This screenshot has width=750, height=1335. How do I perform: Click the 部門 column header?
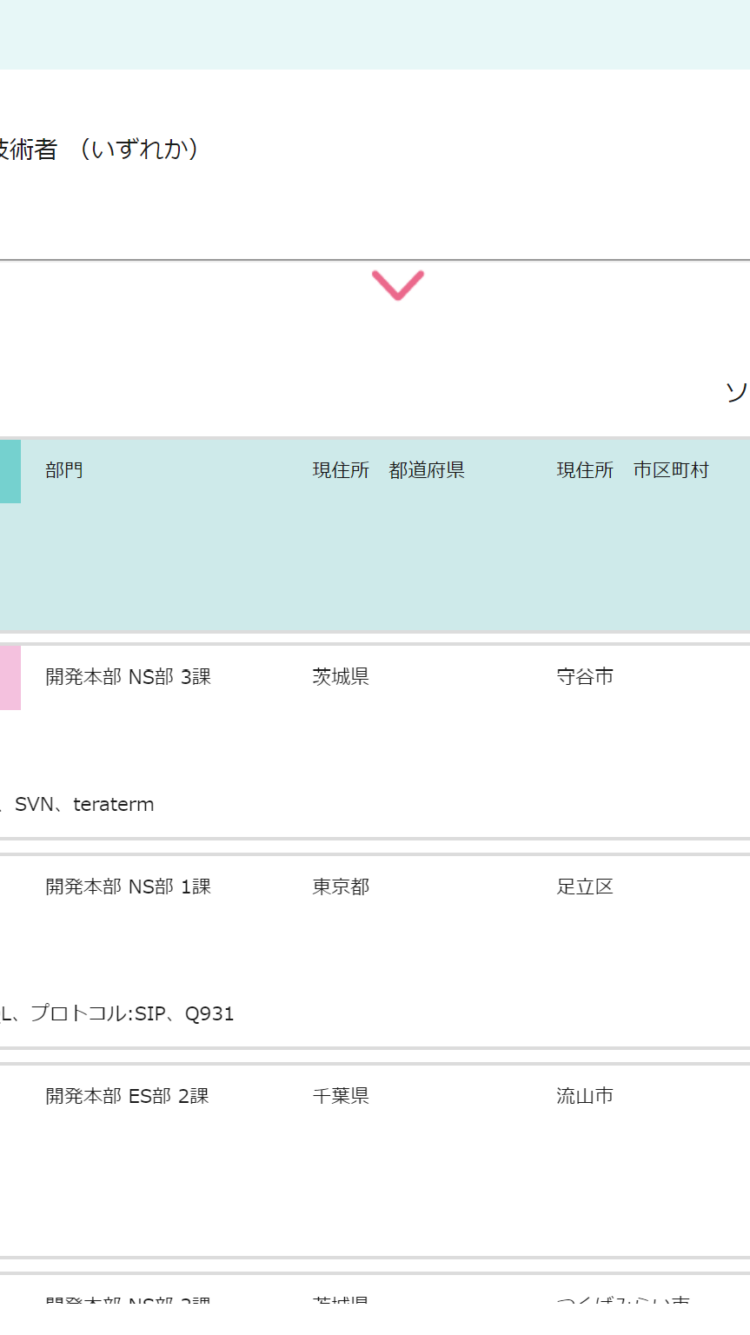tap(64, 470)
